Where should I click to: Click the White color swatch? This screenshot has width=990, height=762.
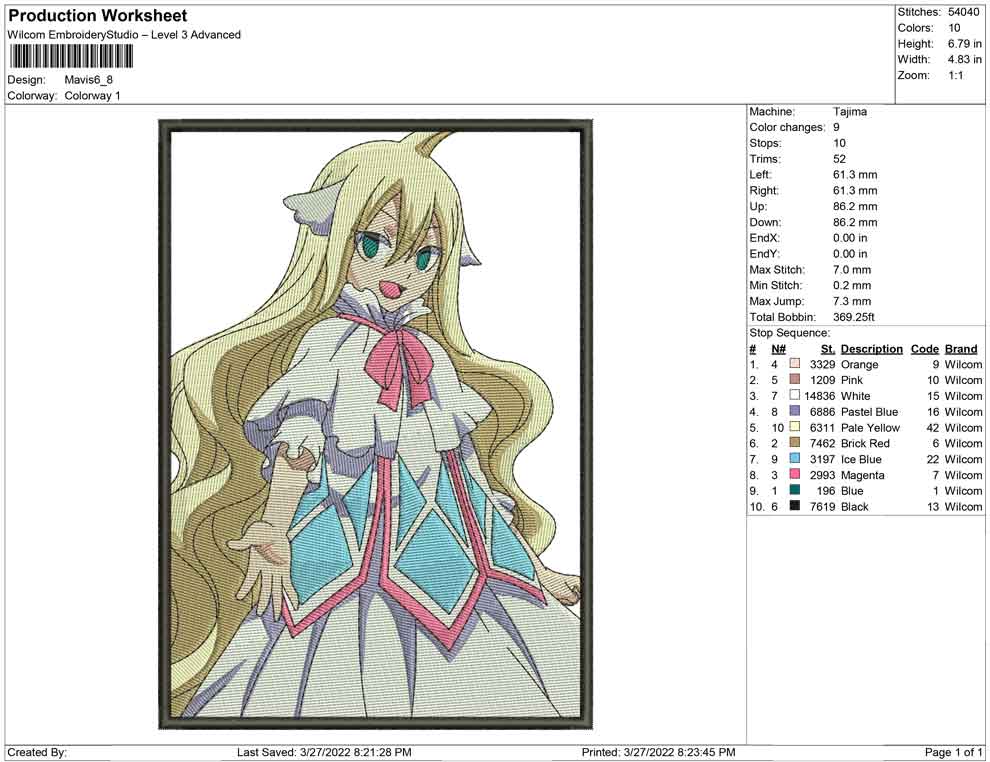pyautogui.click(x=795, y=395)
